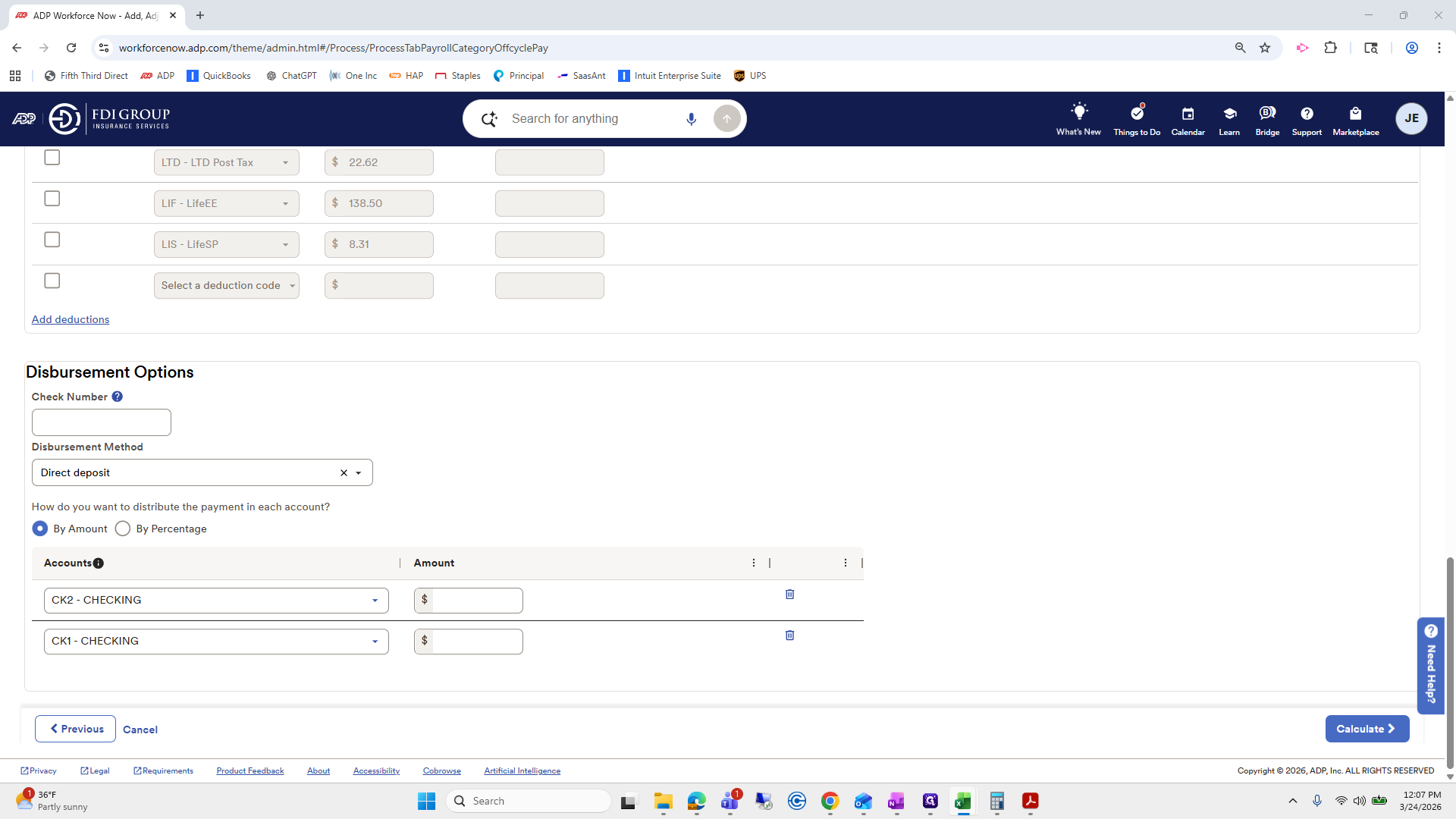Open the Calendar icon
Image resolution: width=1456 pixels, height=819 pixels.
pos(1188,114)
